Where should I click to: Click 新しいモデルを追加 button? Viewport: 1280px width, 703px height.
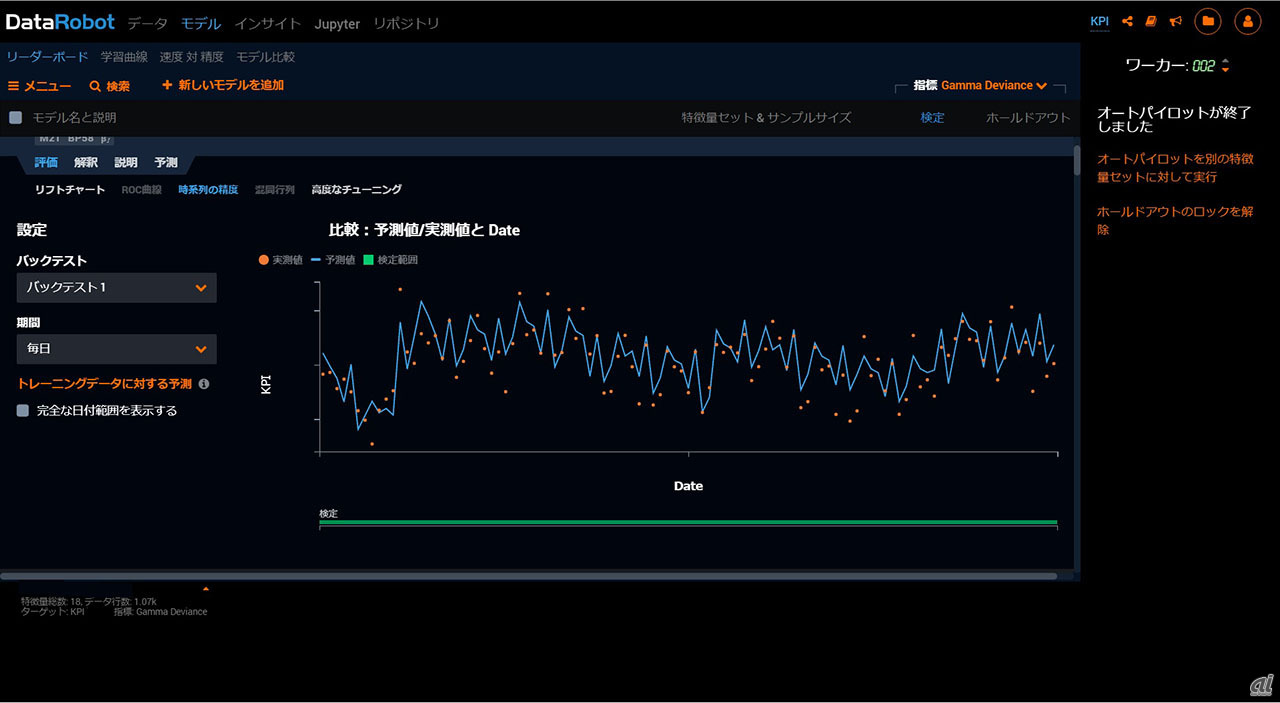click(x=223, y=86)
